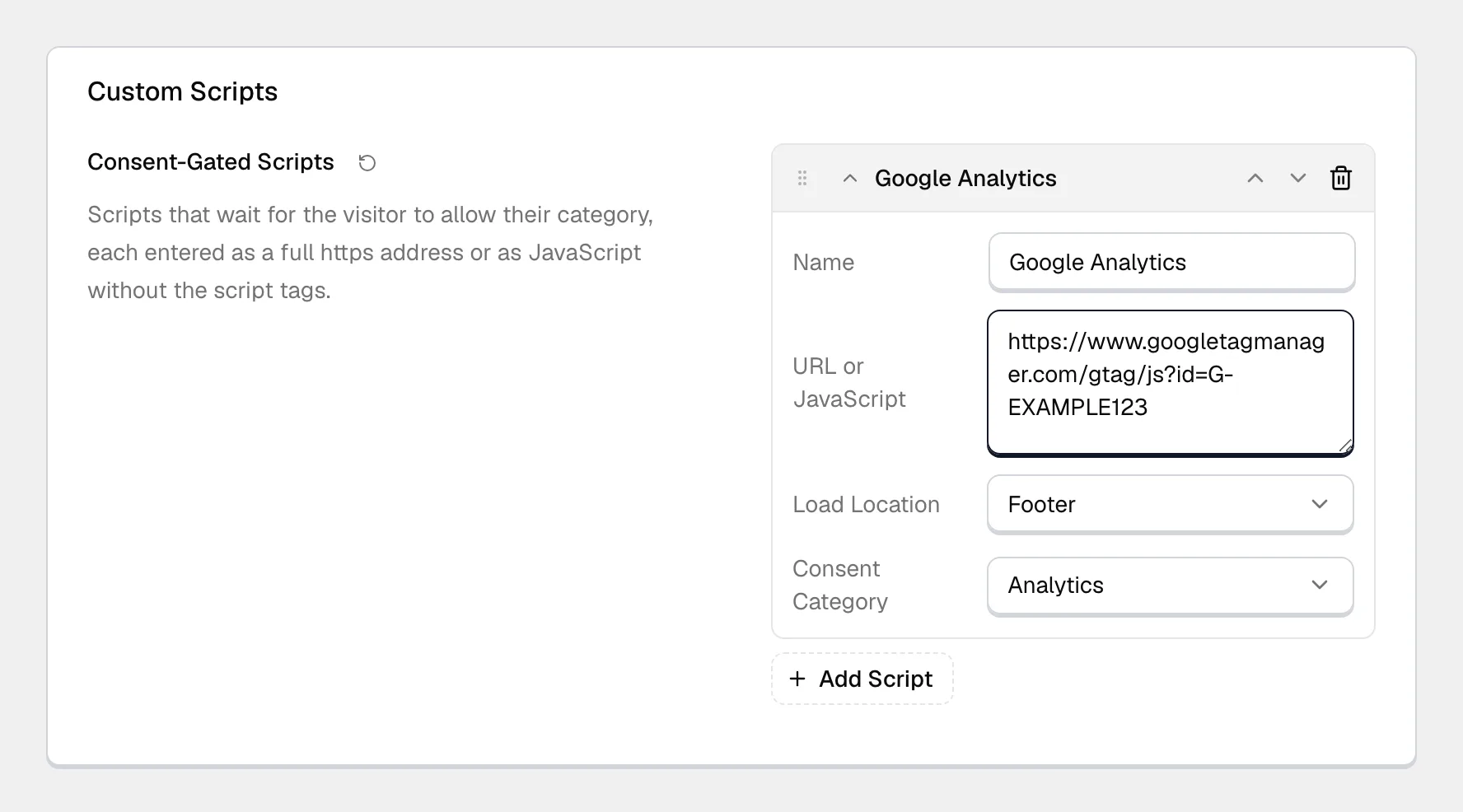Image resolution: width=1463 pixels, height=812 pixels.
Task: Click the Consent-Gated Scripts description paragraph
Action: [x=371, y=252]
